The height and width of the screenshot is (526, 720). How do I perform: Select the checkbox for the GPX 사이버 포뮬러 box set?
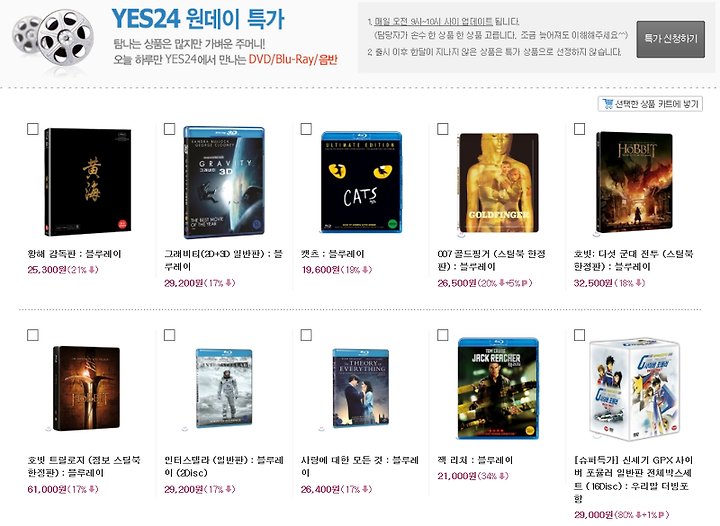point(579,335)
